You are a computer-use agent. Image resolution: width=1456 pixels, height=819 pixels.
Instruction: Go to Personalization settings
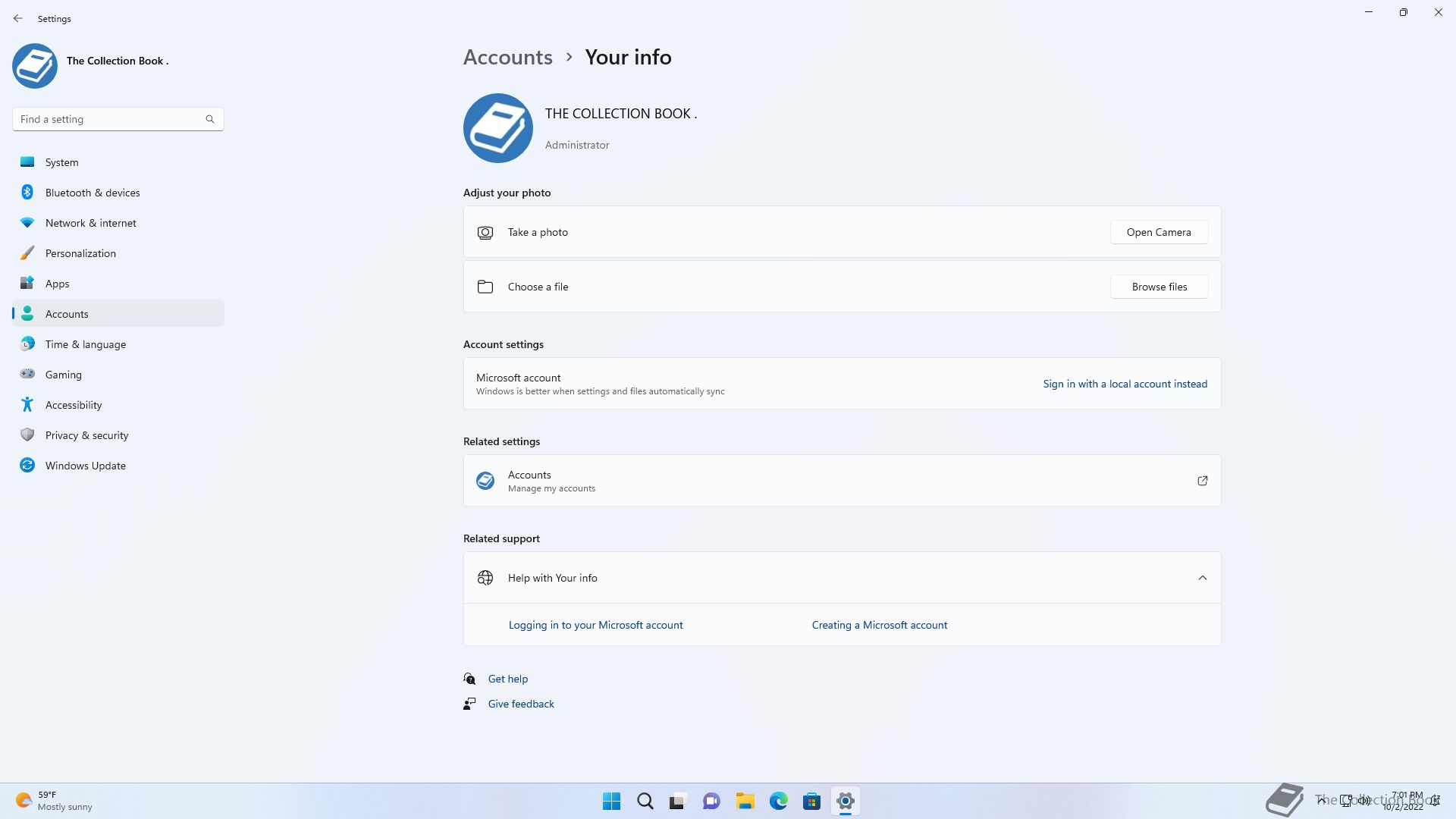click(x=118, y=253)
